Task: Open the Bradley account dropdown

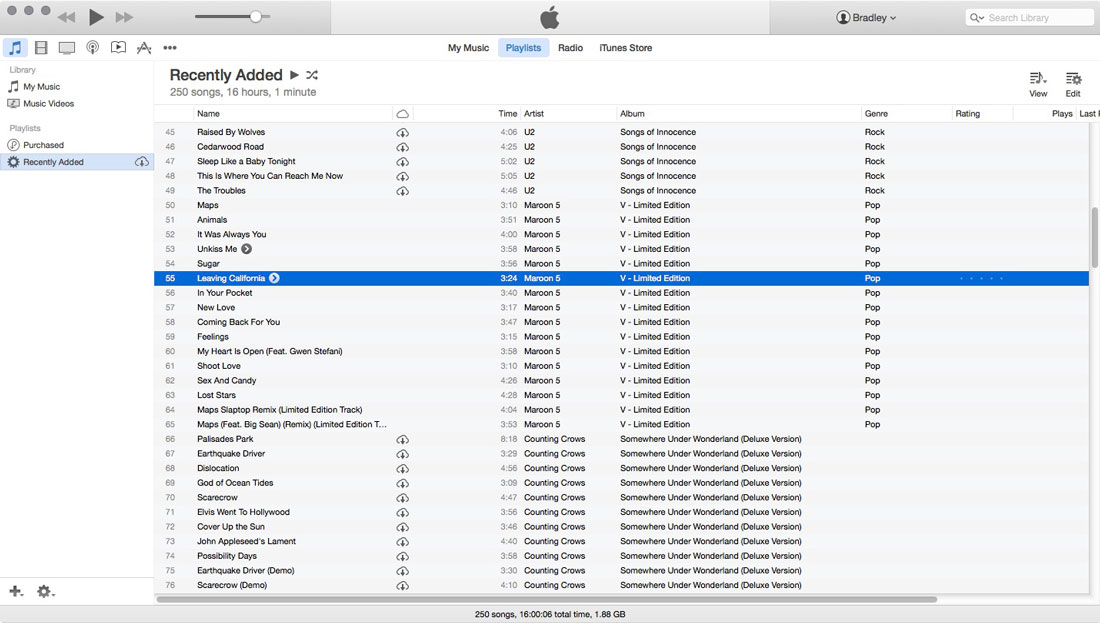Action: pyautogui.click(x=866, y=18)
